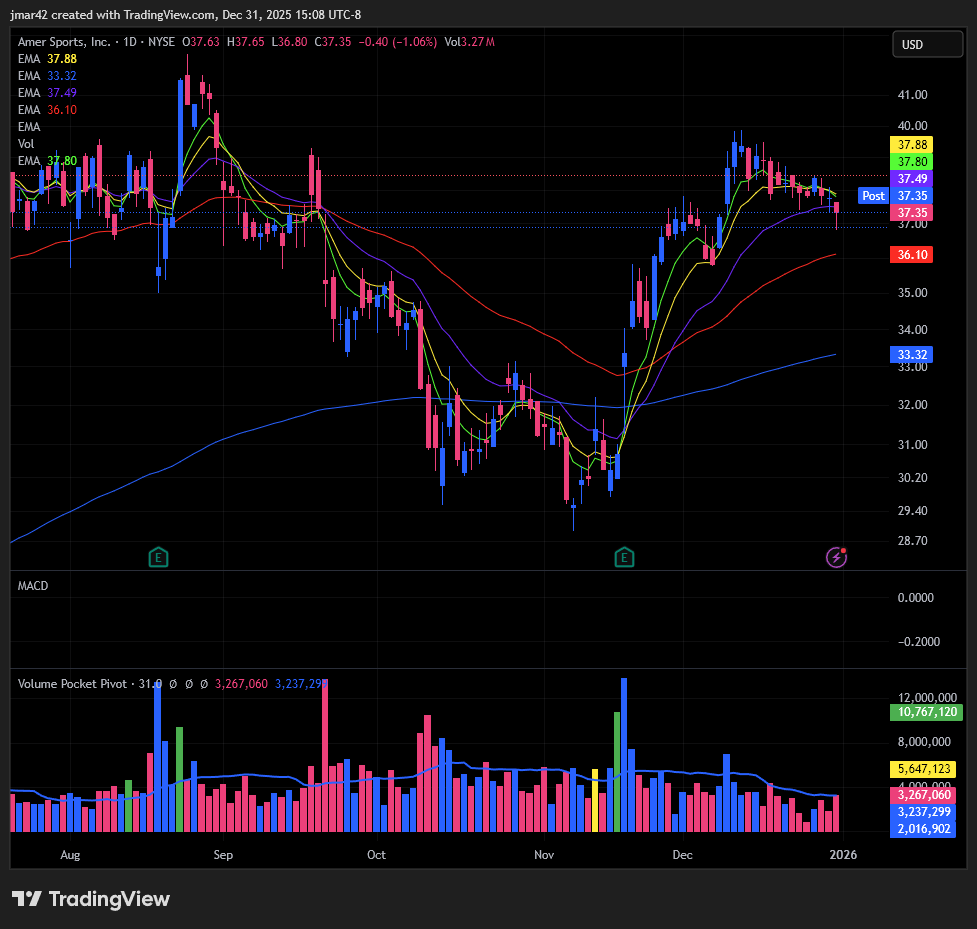
Task: Click the earnings 'E' marker near late November
Action: (x=624, y=557)
